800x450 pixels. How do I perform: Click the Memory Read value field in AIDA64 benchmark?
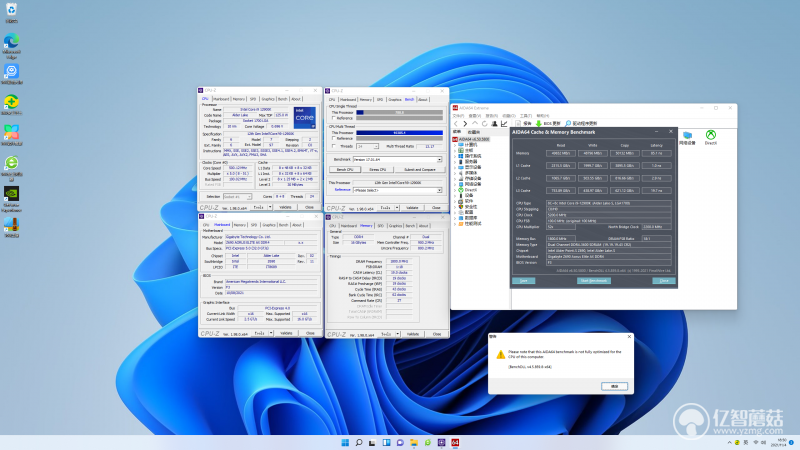pyautogui.click(x=561, y=153)
